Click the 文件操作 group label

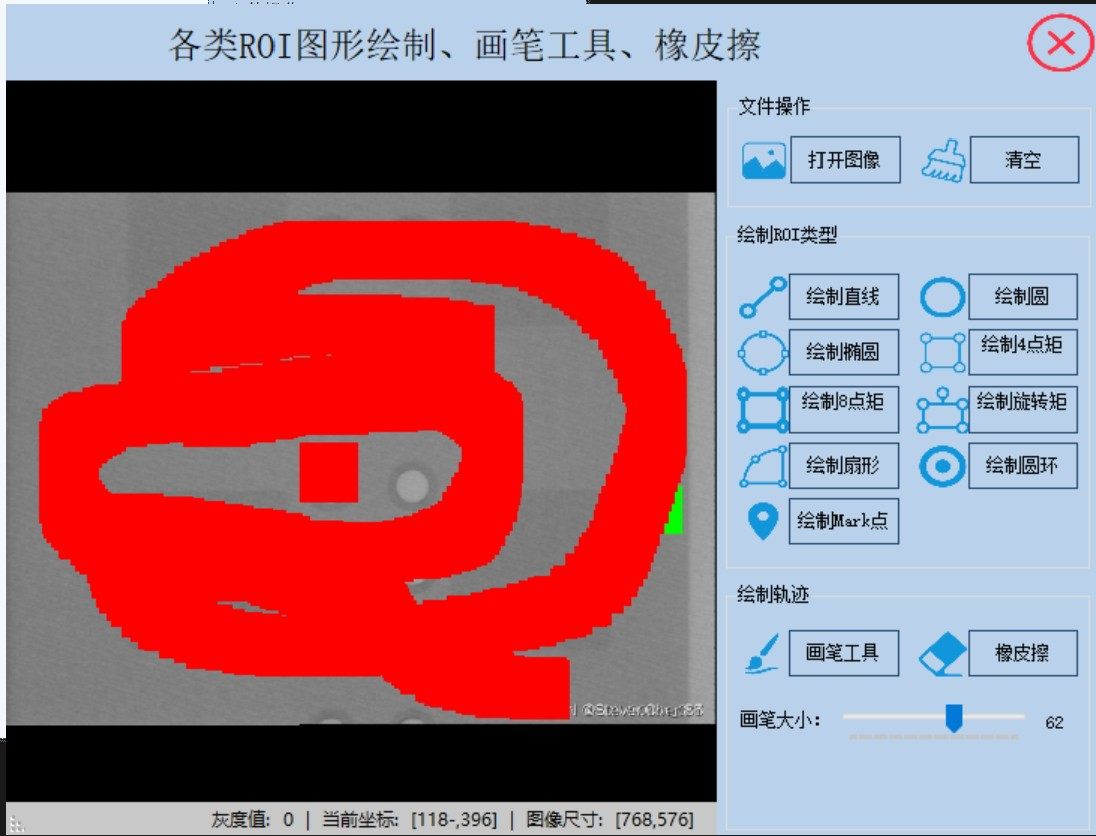(774, 106)
